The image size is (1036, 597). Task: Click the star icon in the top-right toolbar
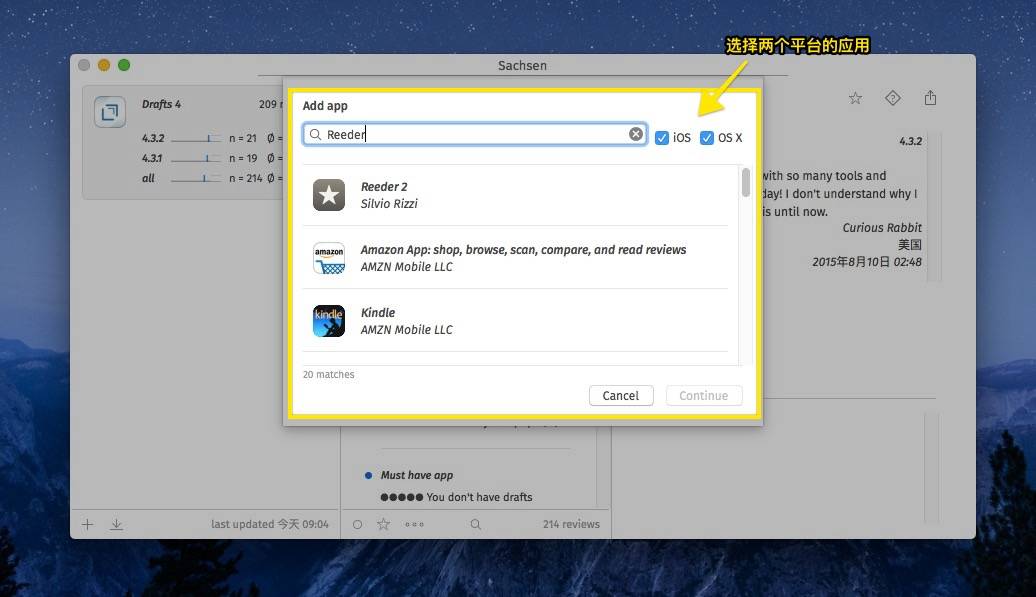pos(856,98)
